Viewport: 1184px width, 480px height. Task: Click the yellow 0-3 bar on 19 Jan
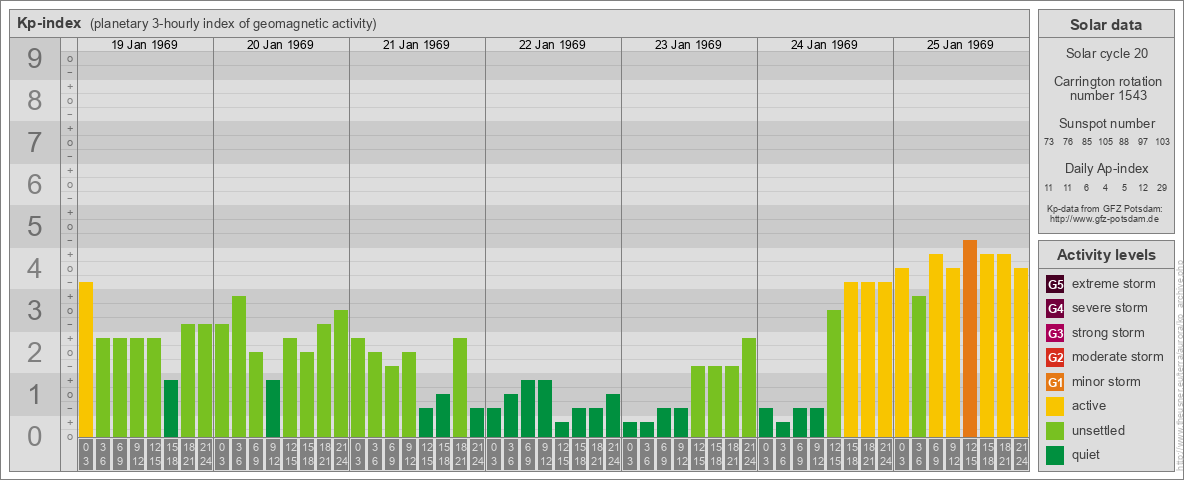[86, 359]
